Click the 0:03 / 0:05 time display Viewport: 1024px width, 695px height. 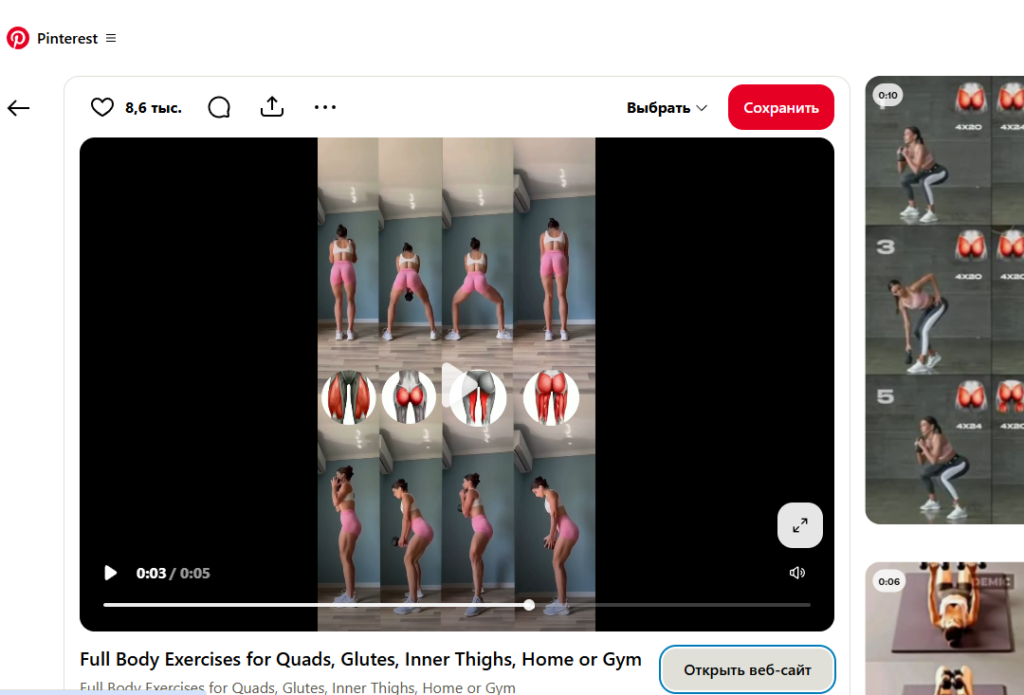(x=173, y=574)
